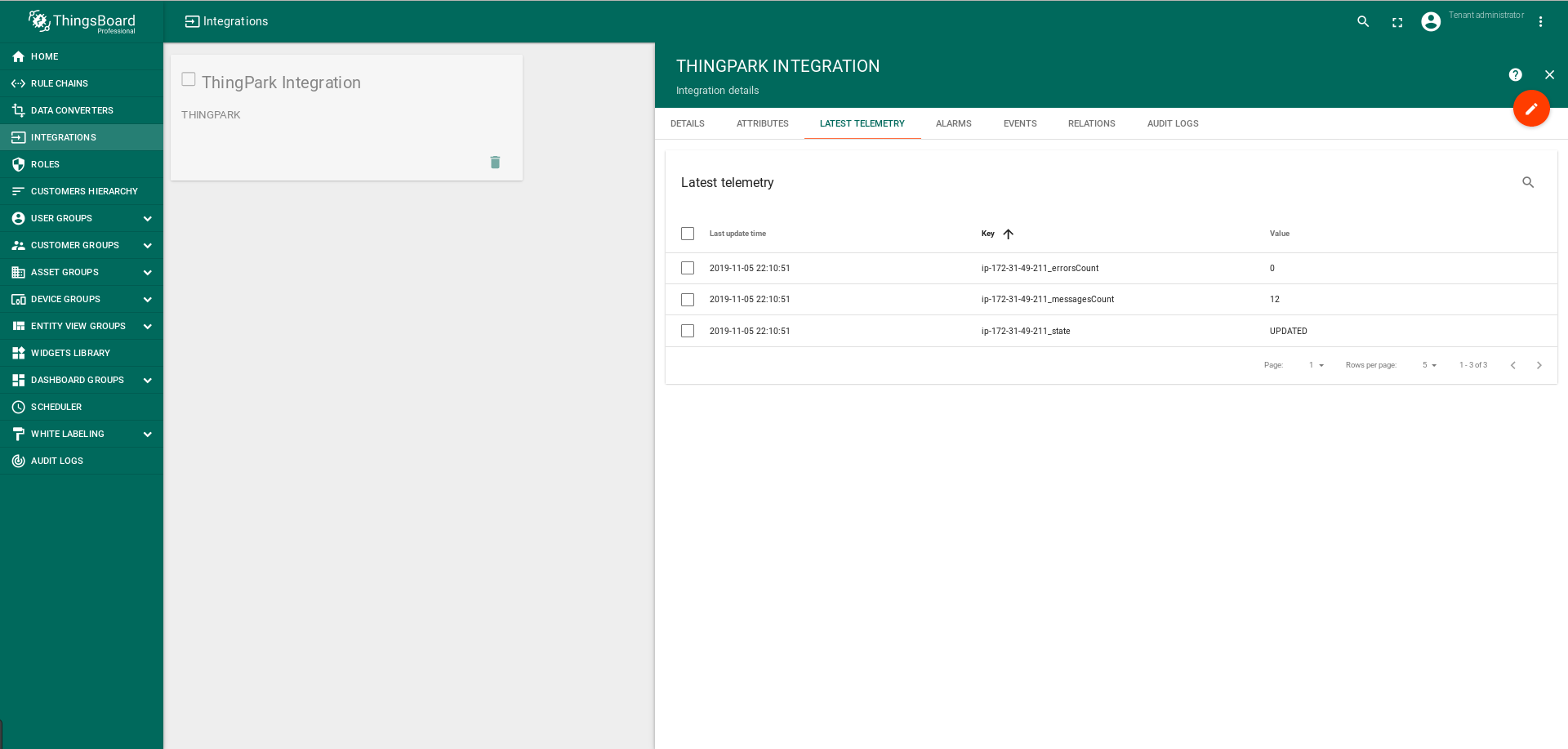Check the ip-172-31-49-211_state row checkbox

tap(688, 331)
